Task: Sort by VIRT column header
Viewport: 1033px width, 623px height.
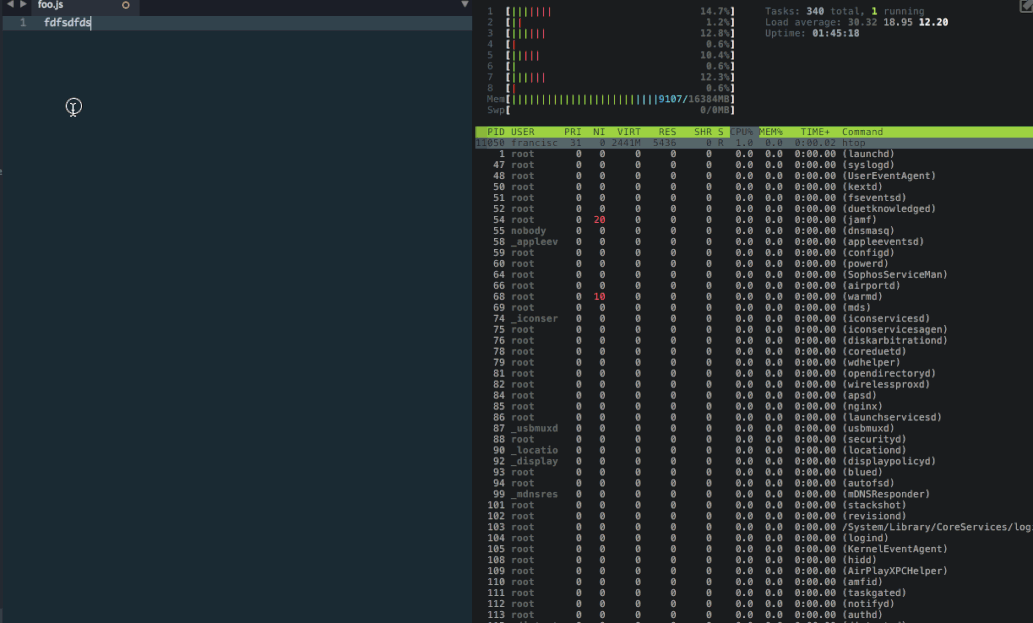Action: (x=628, y=132)
